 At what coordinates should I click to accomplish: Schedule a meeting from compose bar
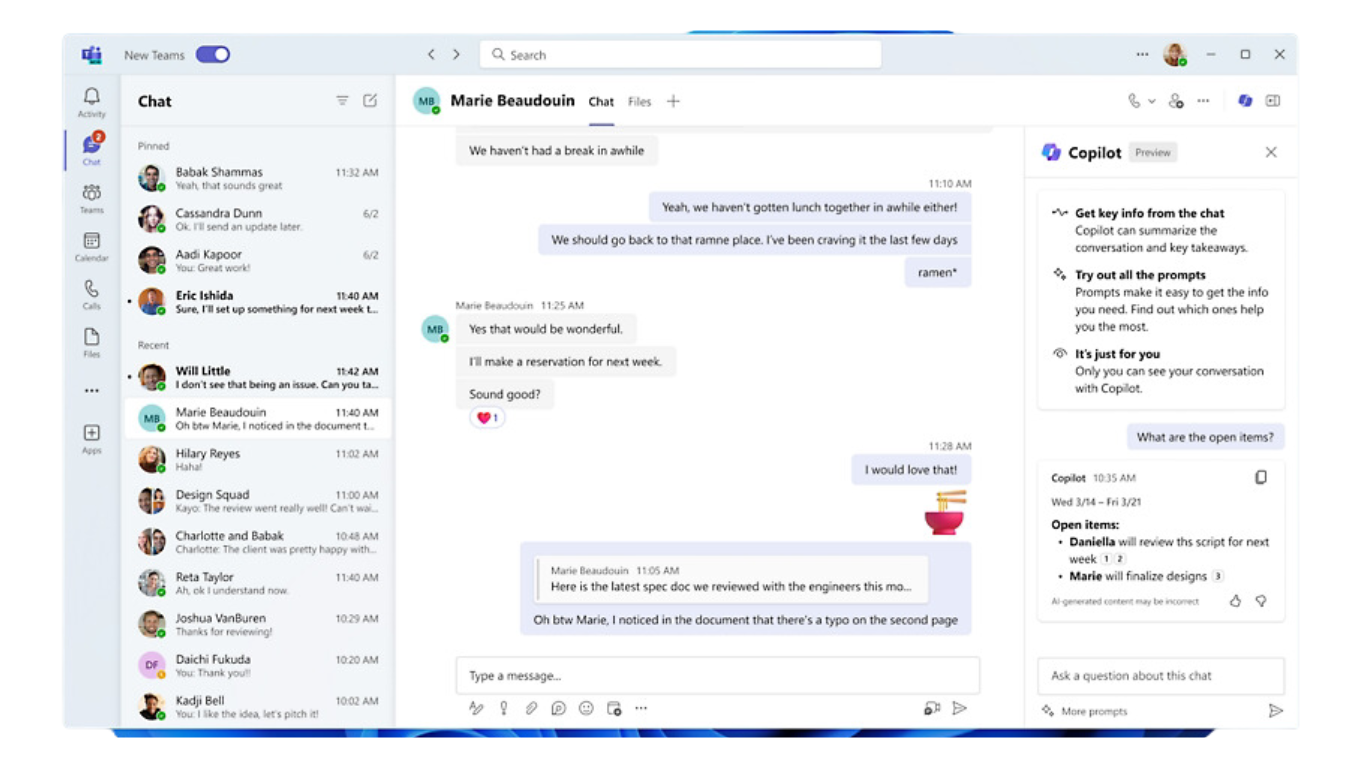[614, 708]
